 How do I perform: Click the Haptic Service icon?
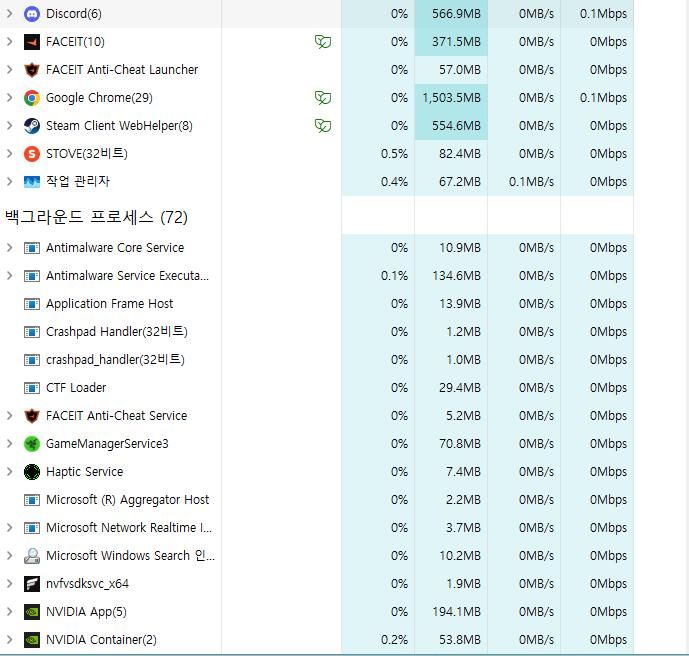pos(32,472)
